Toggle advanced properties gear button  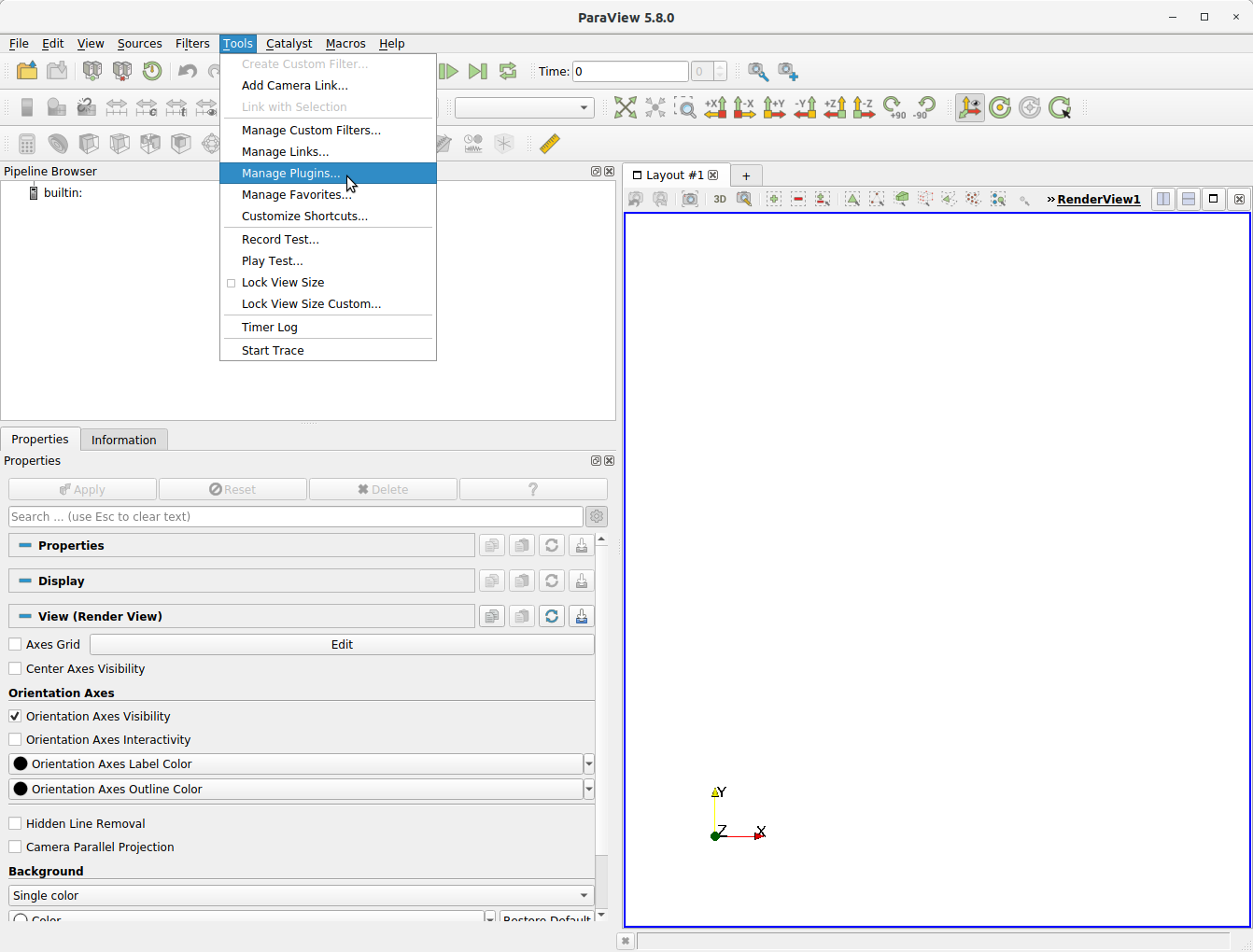click(x=597, y=516)
